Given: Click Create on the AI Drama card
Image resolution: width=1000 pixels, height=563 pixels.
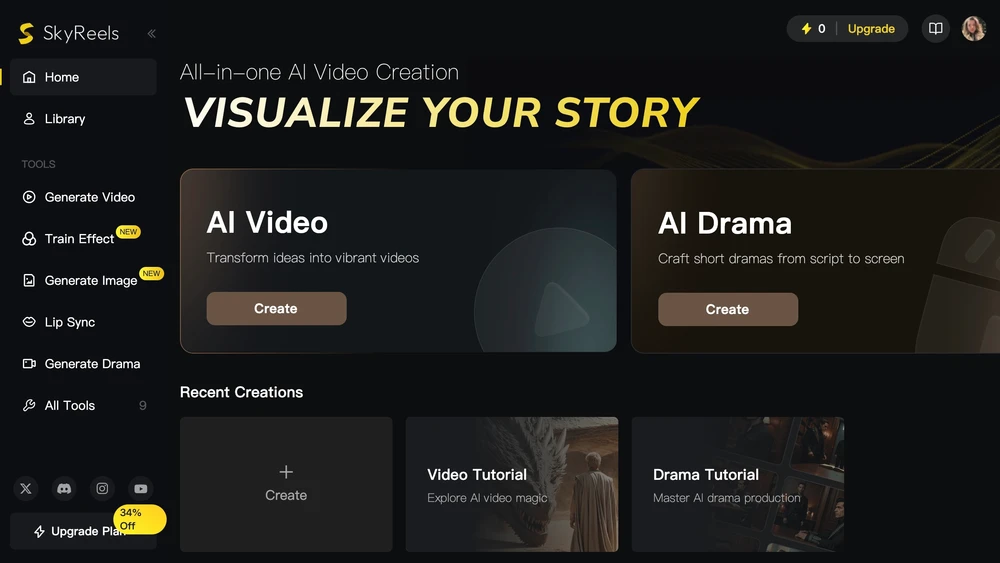Looking at the screenshot, I should (x=728, y=309).
